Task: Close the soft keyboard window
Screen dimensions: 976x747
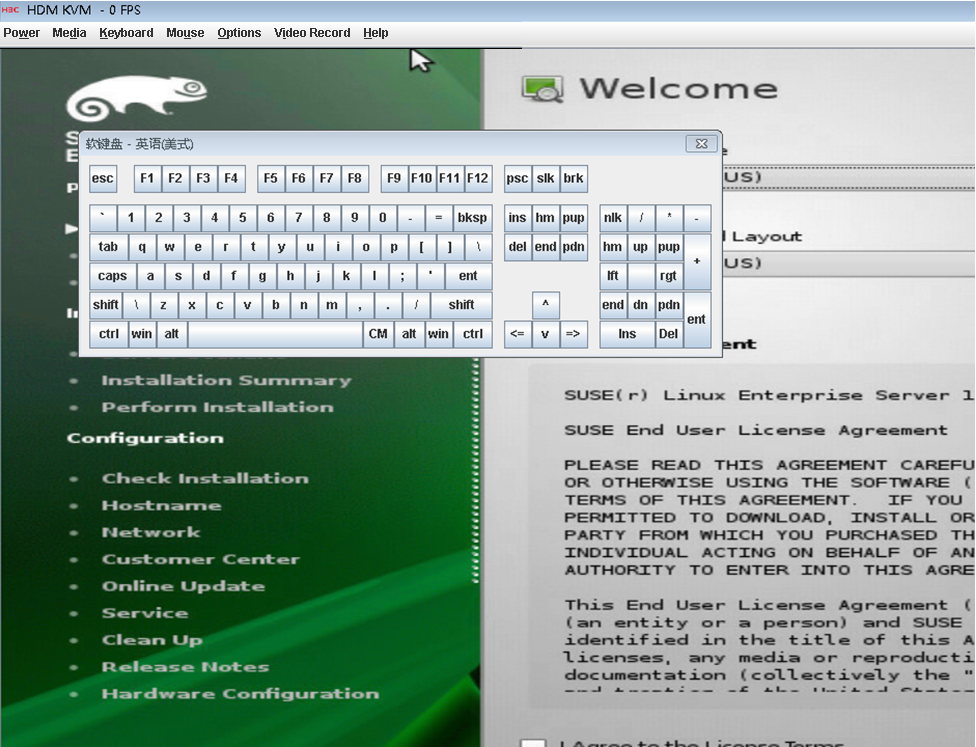Action: [x=702, y=144]
